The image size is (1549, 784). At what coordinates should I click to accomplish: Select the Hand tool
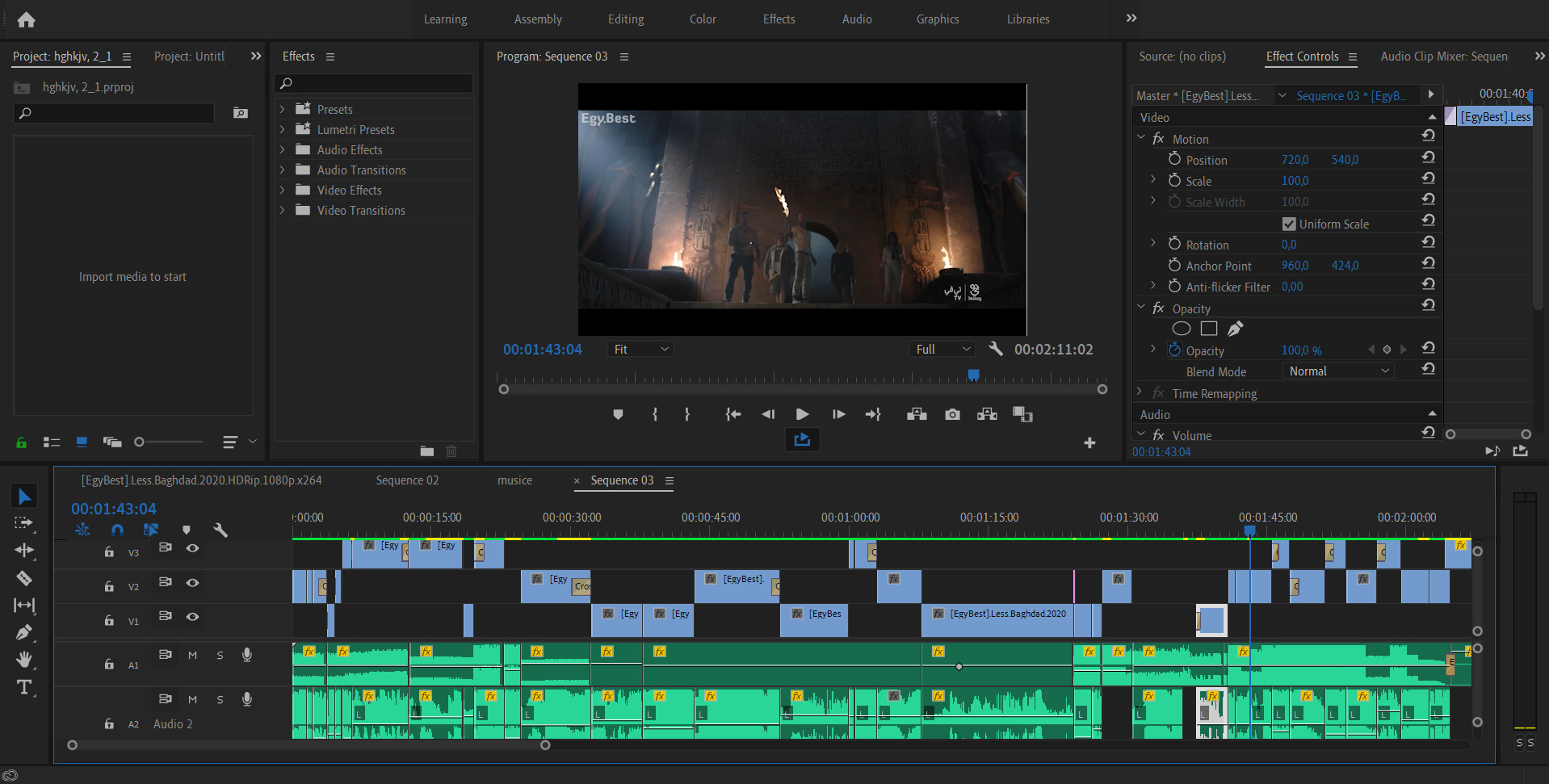pos(24,660)
